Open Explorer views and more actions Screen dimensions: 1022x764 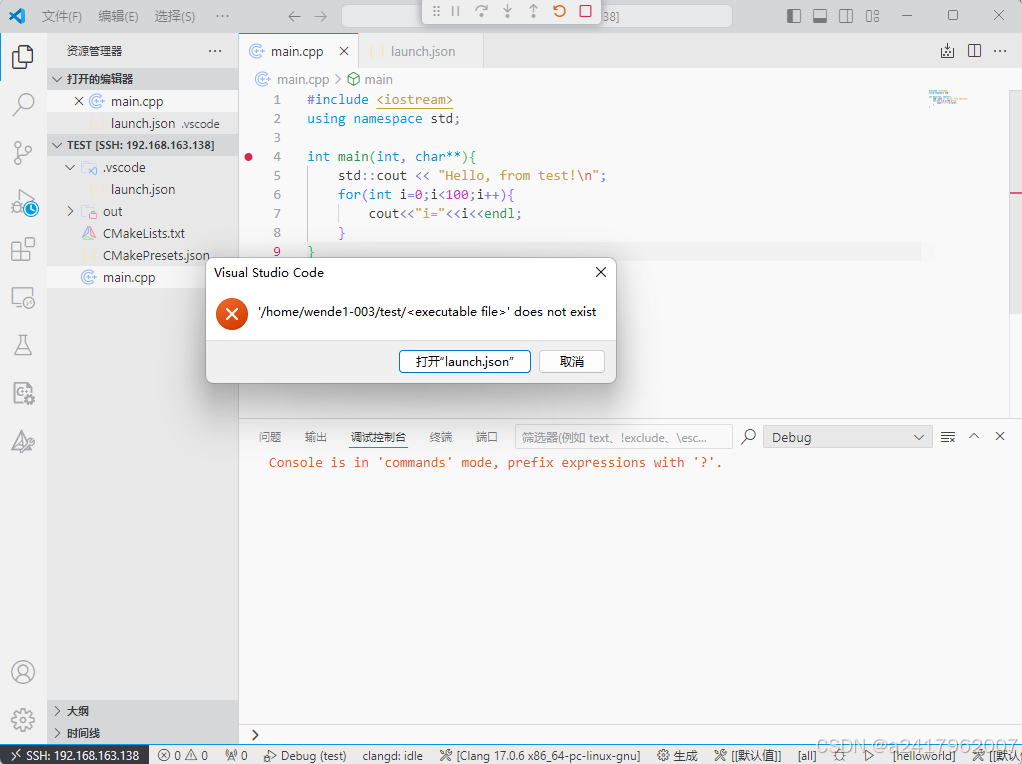215,51
